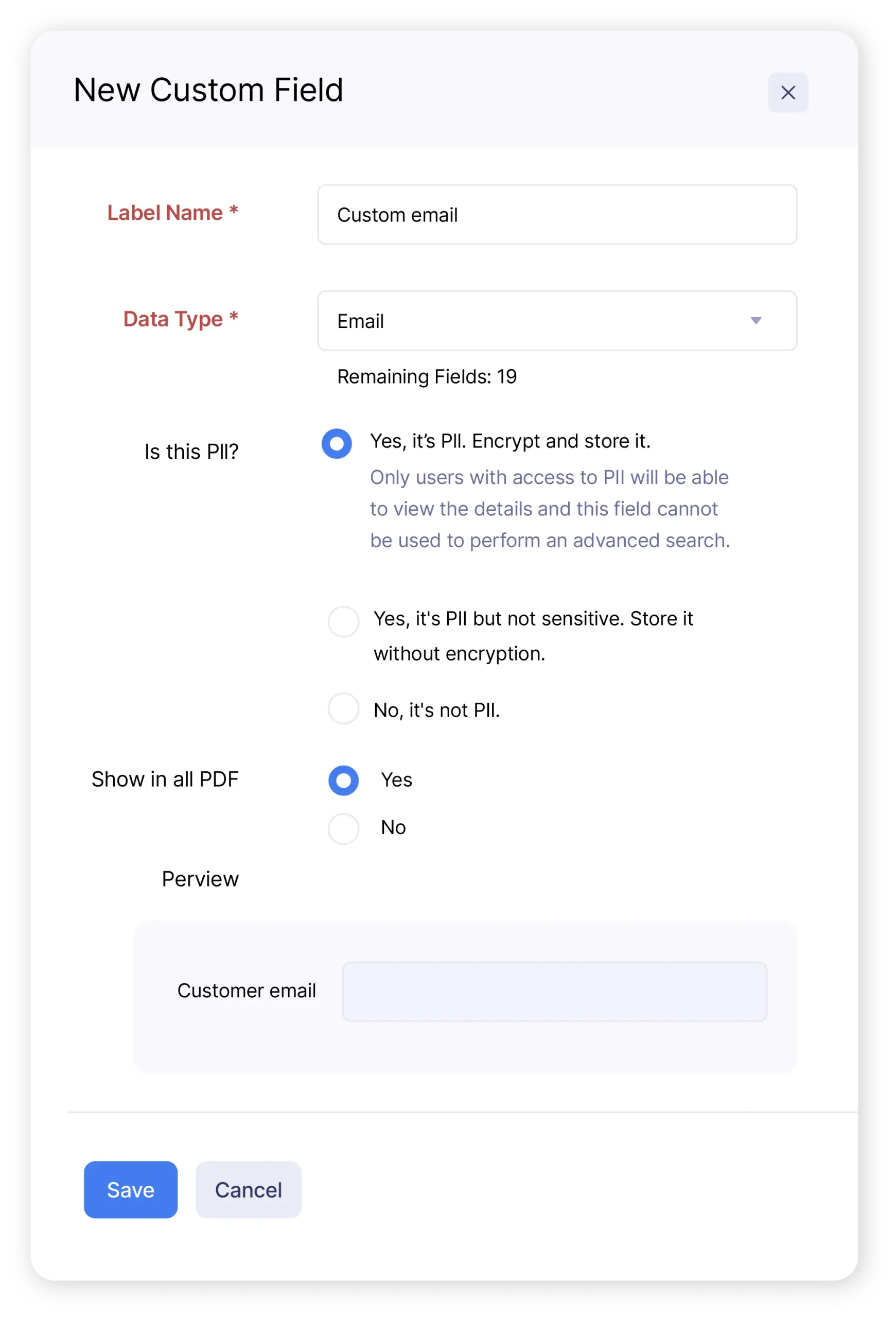Click the 'Is this PII?' label
The width and height of the screenshot is (896, 1318).
[191, 452]
